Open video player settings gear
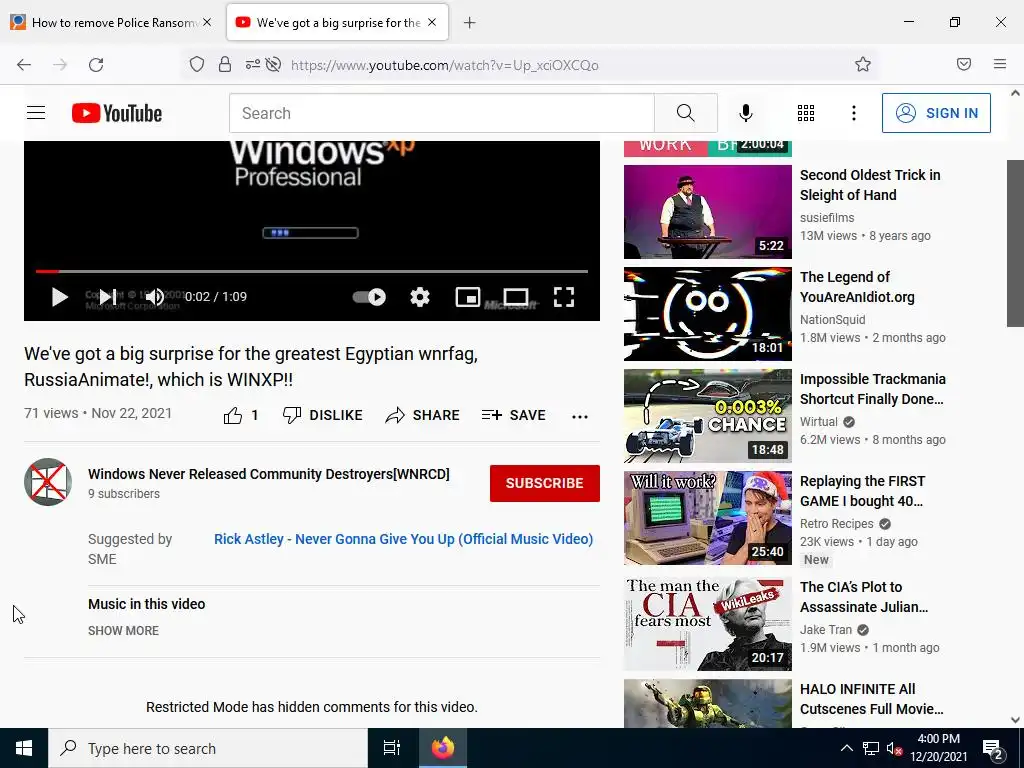The width and height of the screenshot is (1024, 768). [x=420, y=297]
